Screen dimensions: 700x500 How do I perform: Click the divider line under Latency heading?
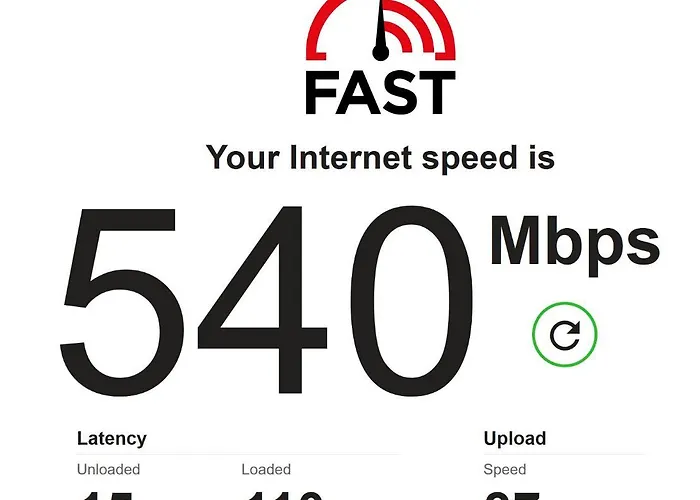tap(238, 455)
